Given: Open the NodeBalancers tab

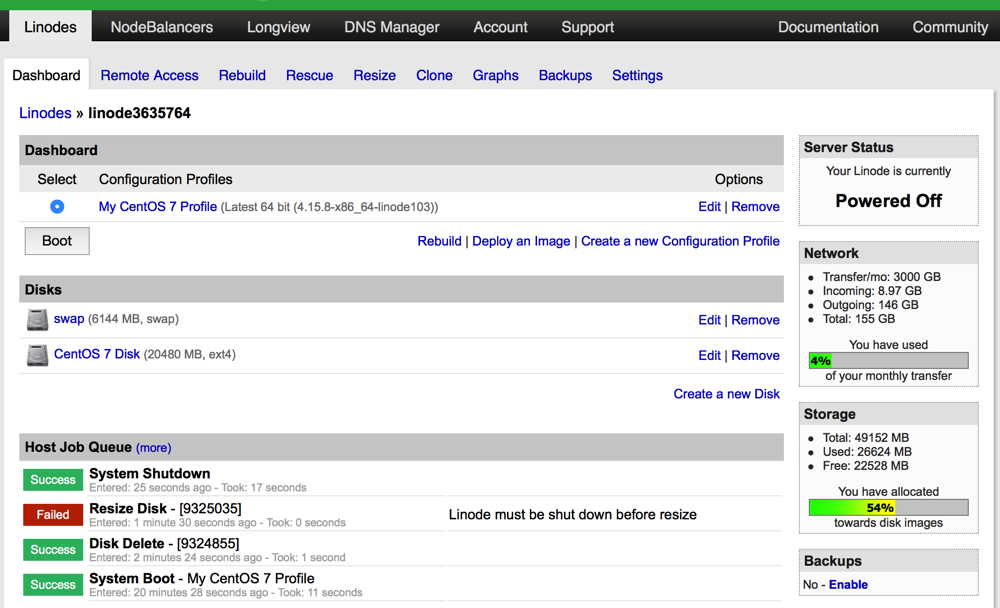Looking at the screenshot, I should 162,27.
